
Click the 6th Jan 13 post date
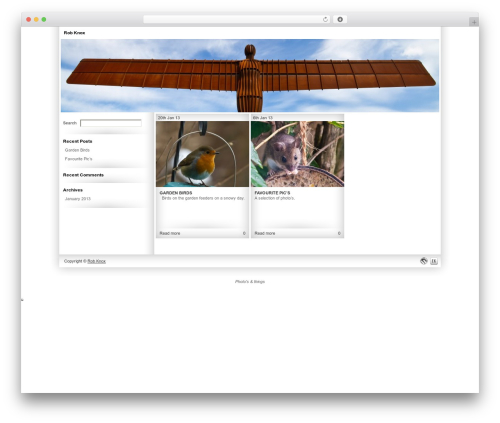click(263, 118)
